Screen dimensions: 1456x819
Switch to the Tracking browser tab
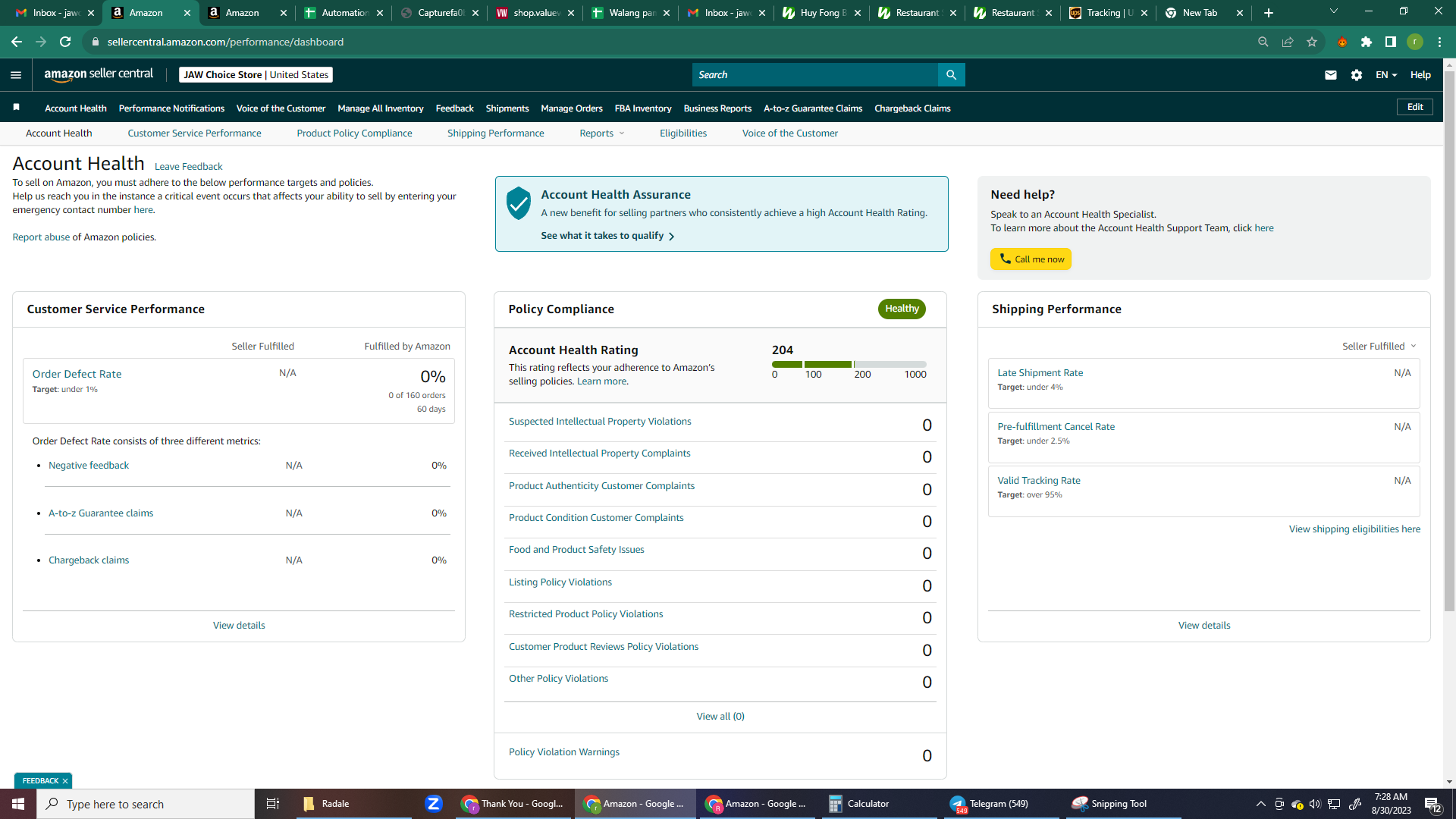click(1109, 13)
